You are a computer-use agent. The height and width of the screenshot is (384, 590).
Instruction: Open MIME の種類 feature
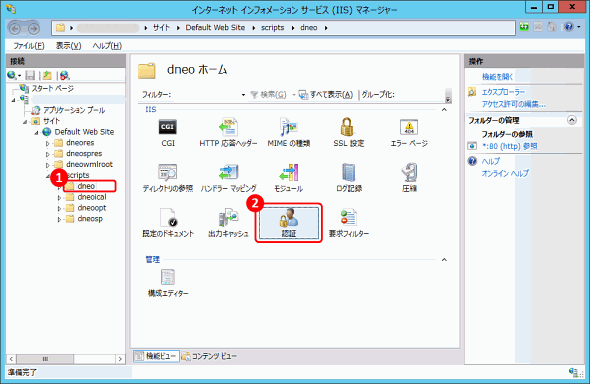coord(289,132)
